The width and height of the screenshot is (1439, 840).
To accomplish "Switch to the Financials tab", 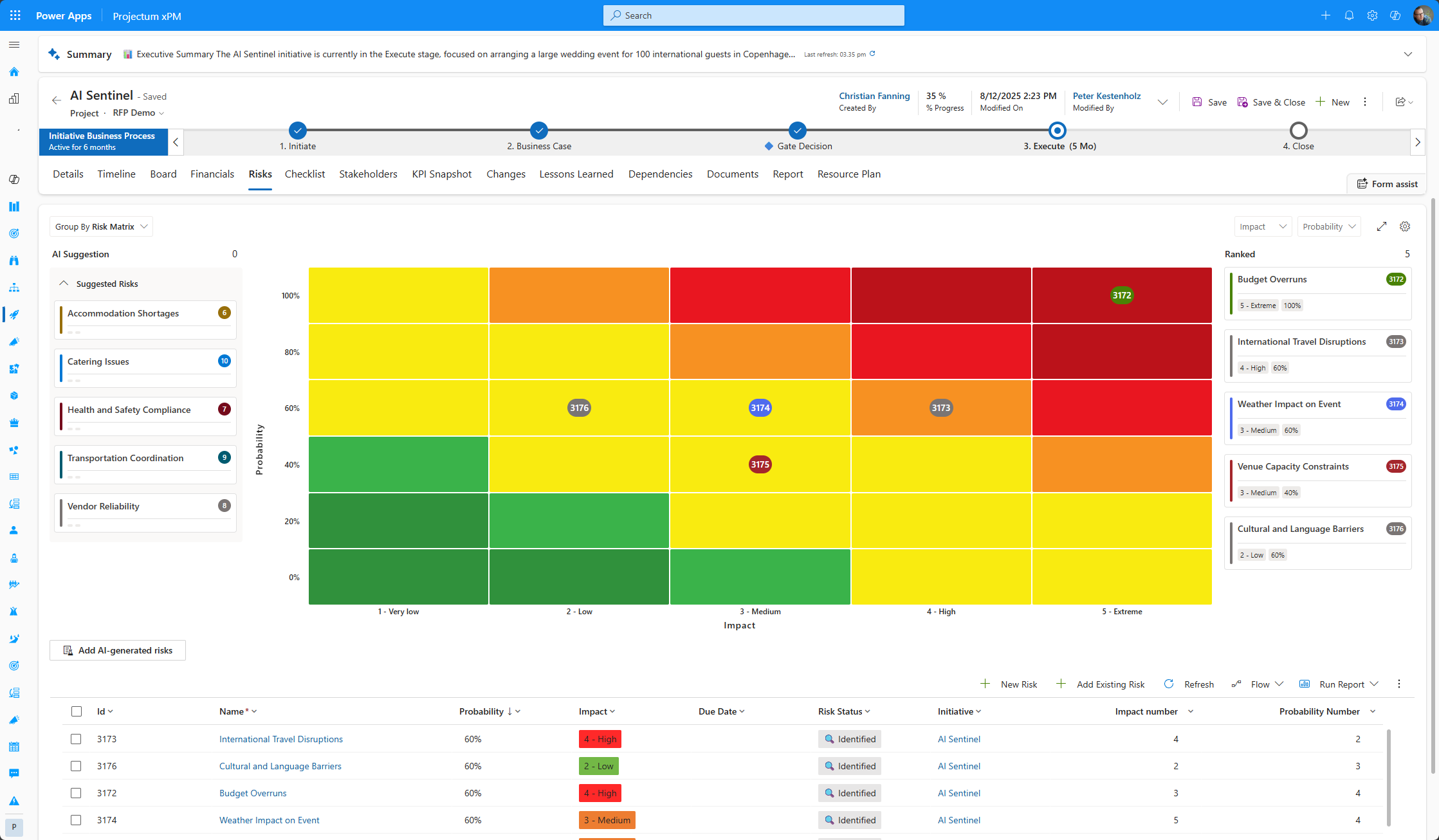I will [212, 174].
